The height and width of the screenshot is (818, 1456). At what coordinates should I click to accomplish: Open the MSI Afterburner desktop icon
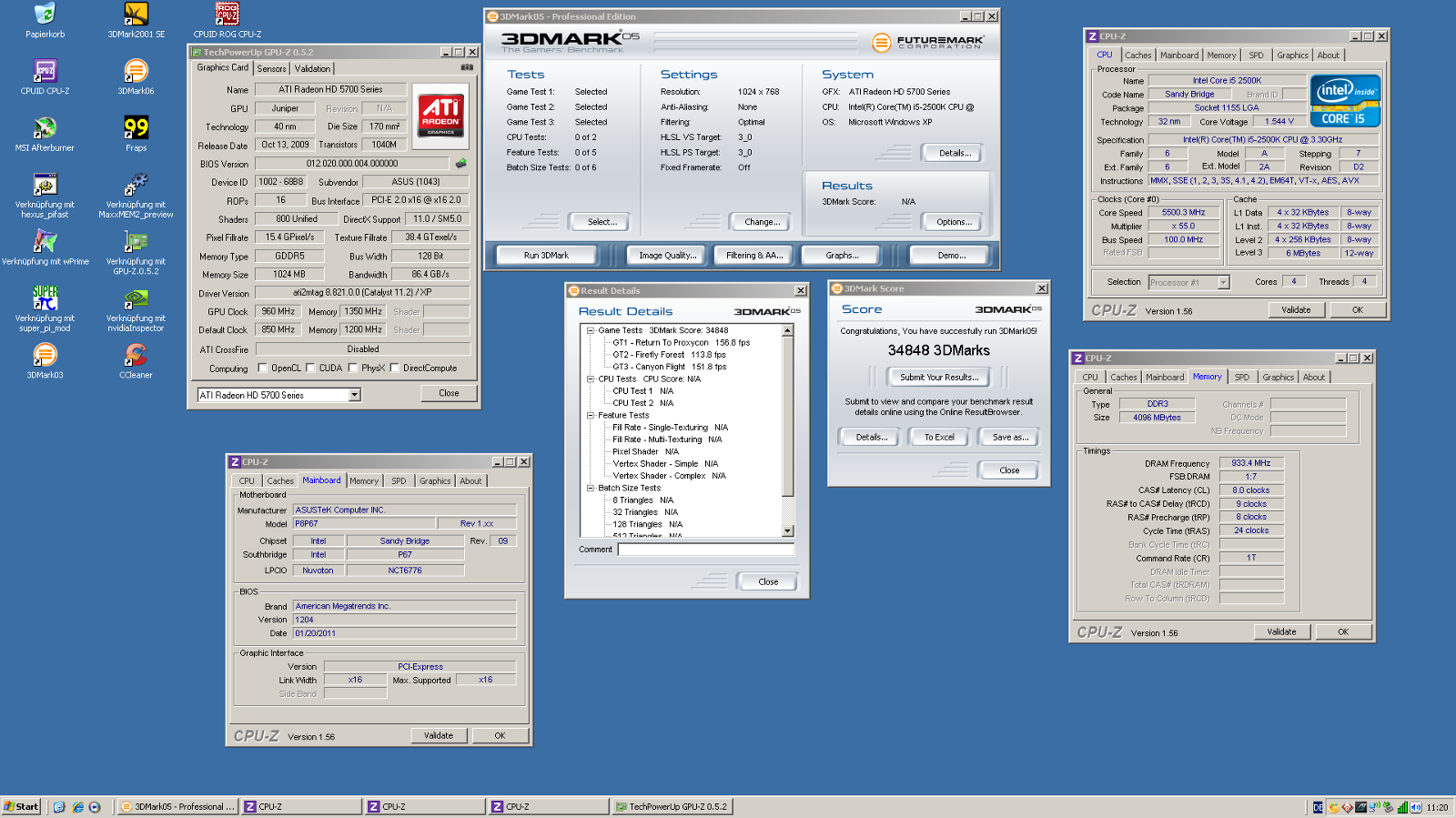click(x=45, y=133)
